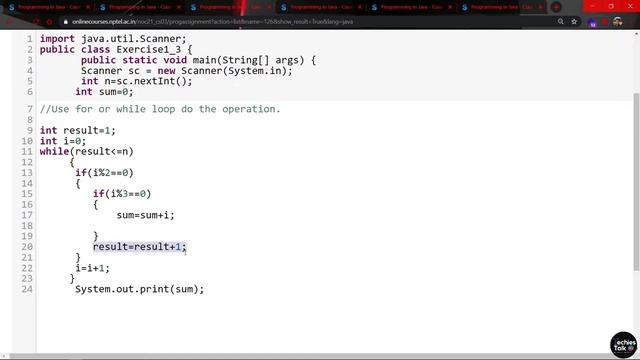Open the Chrome profile avatar menu
This screenshot has height=360, width=640.
click(x=618, y=22)
